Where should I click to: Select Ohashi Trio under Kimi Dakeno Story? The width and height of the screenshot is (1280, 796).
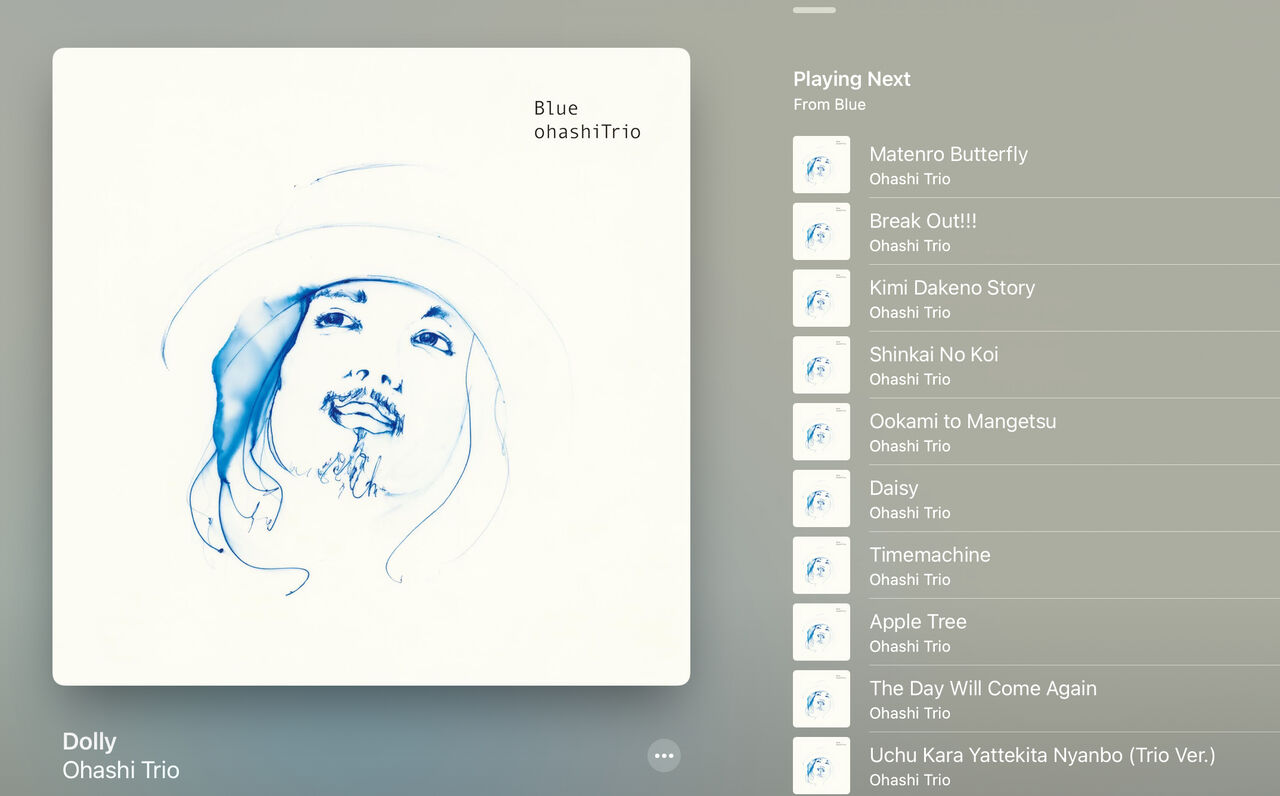pyautogui.click(x=910, y=313)
